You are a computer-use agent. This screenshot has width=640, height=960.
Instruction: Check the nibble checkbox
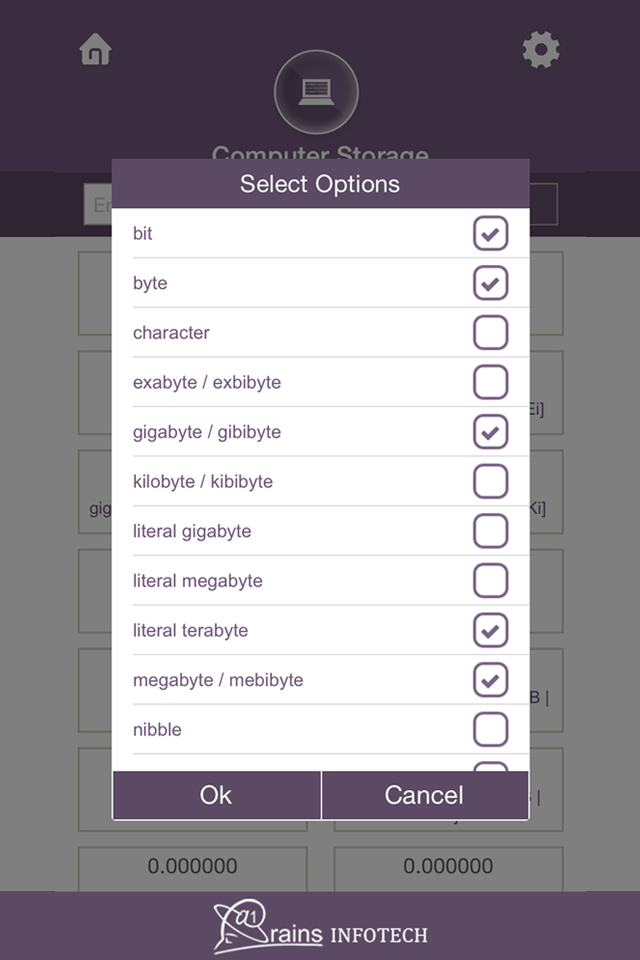coord(490,729)
